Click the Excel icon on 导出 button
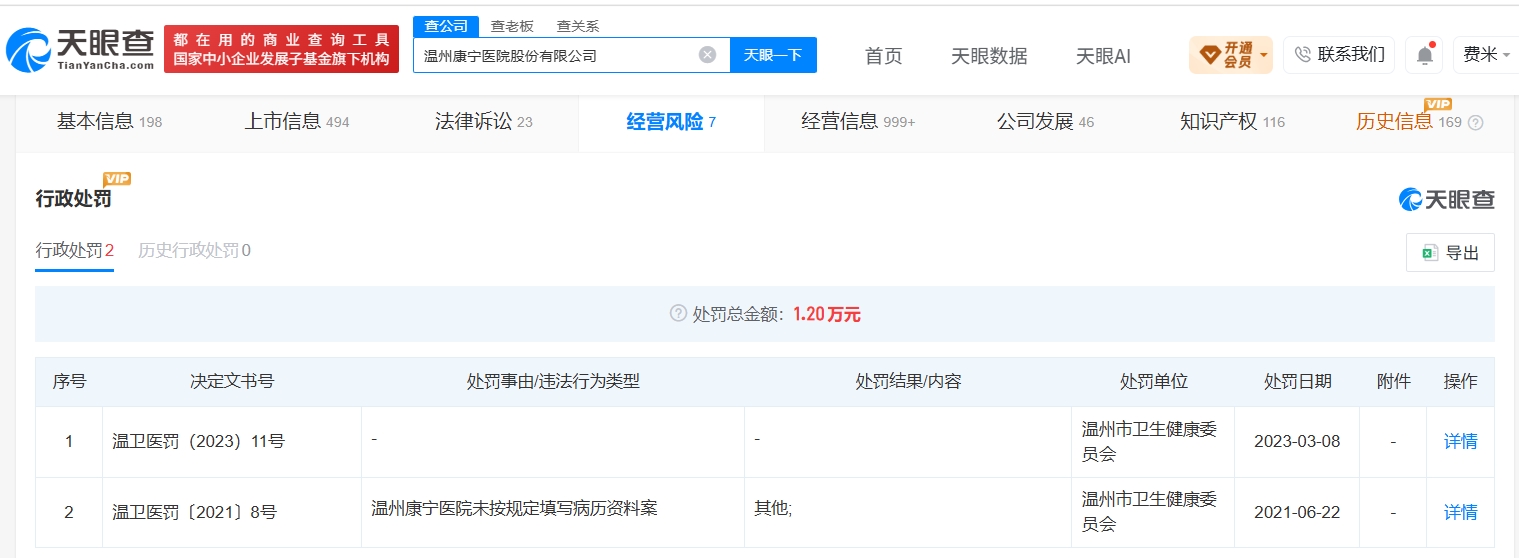 (1429, 253)
